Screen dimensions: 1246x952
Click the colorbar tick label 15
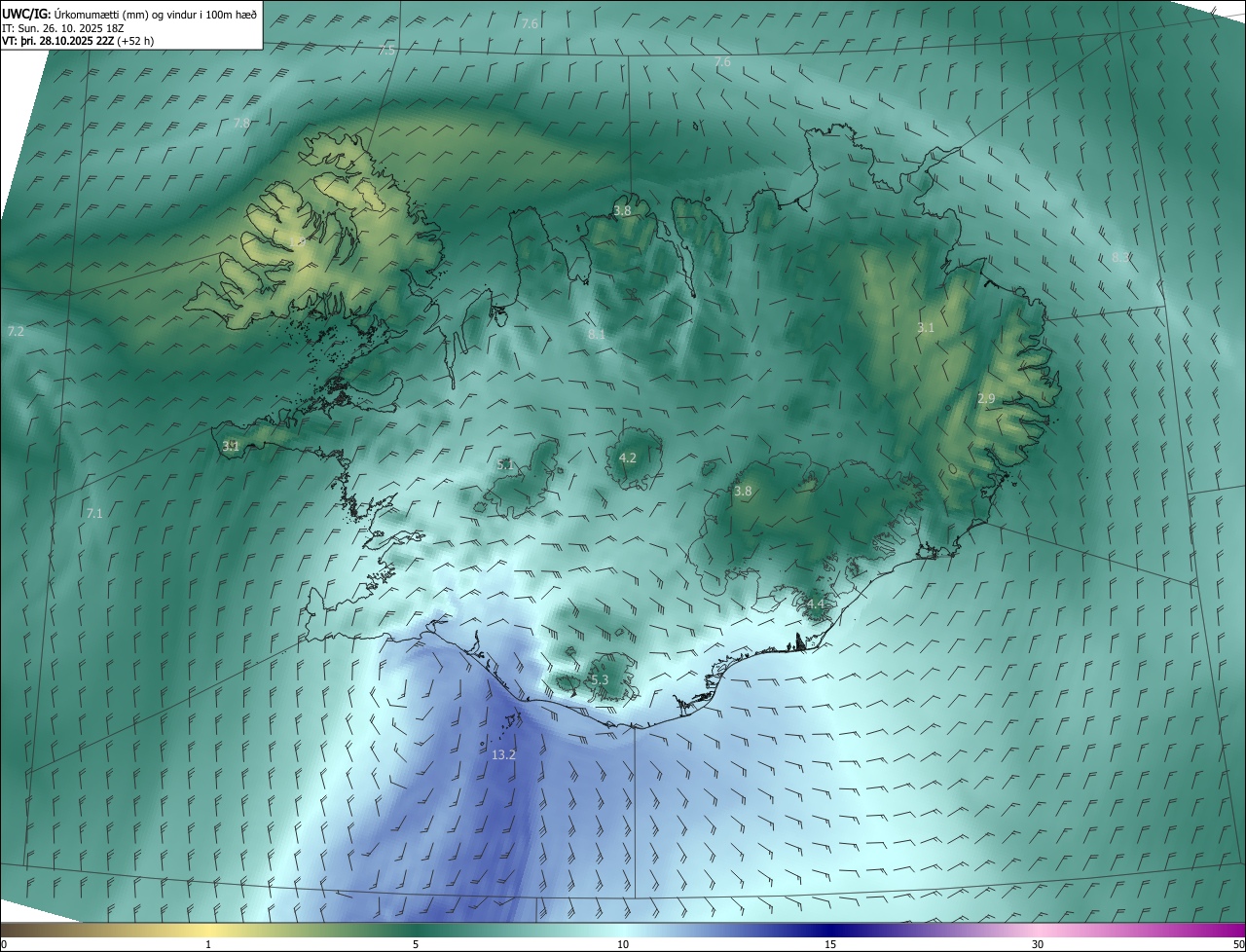pos(830,944)
